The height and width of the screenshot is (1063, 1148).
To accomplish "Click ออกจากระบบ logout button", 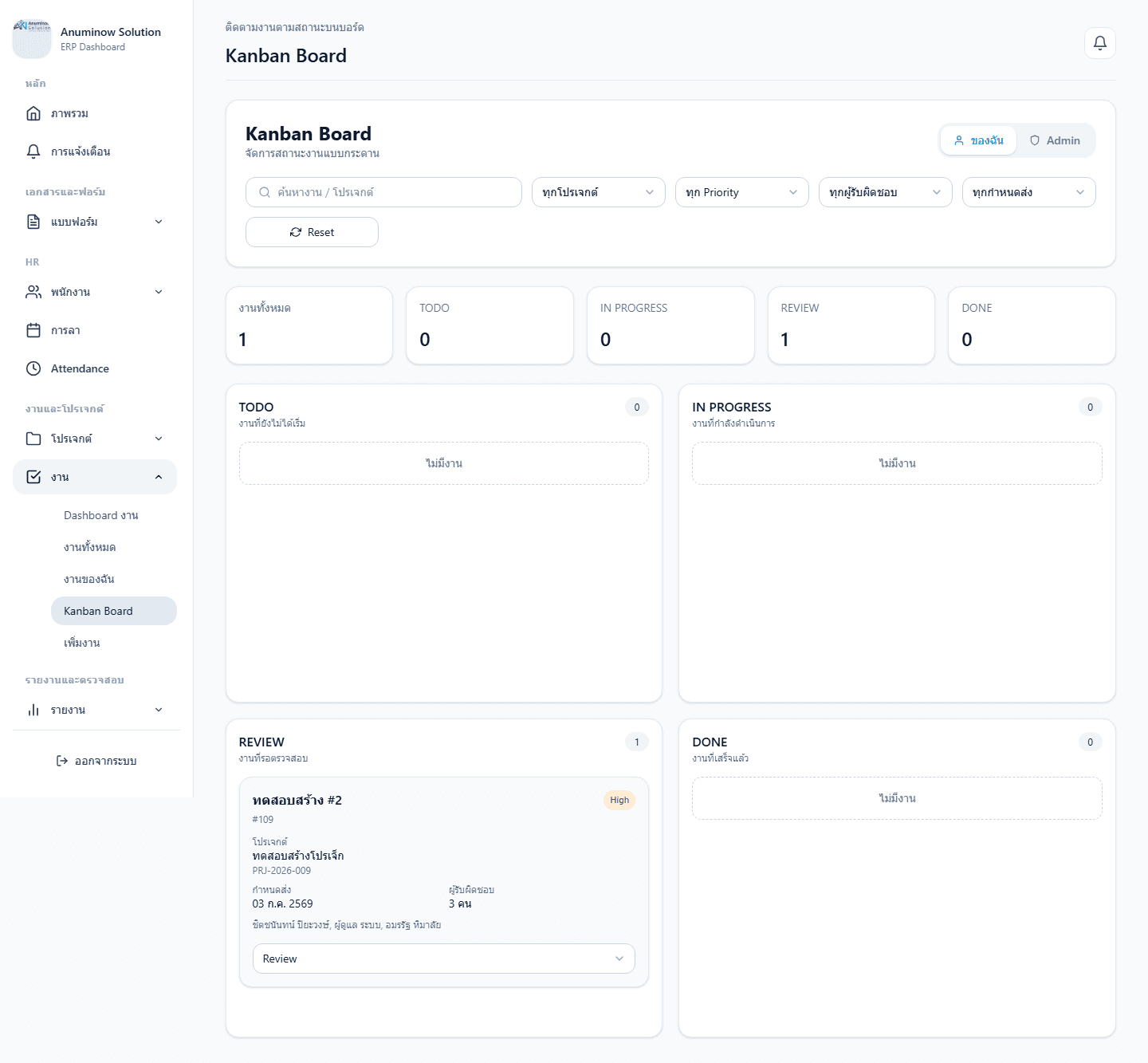I will click(x=96, y=761).
